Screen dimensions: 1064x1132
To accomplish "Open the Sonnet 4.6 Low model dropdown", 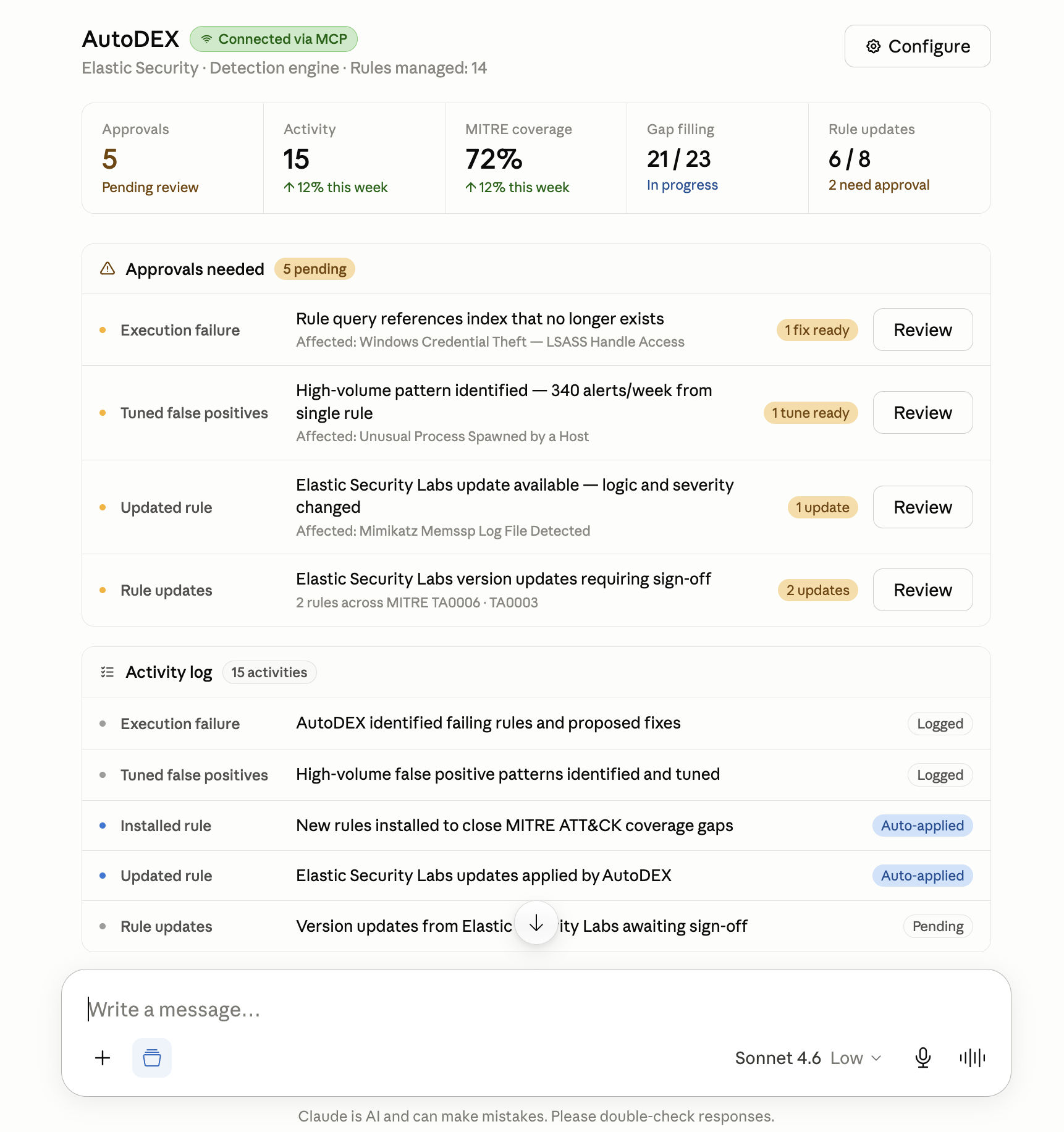I will pyautogui.click(x=808, y=1058).
